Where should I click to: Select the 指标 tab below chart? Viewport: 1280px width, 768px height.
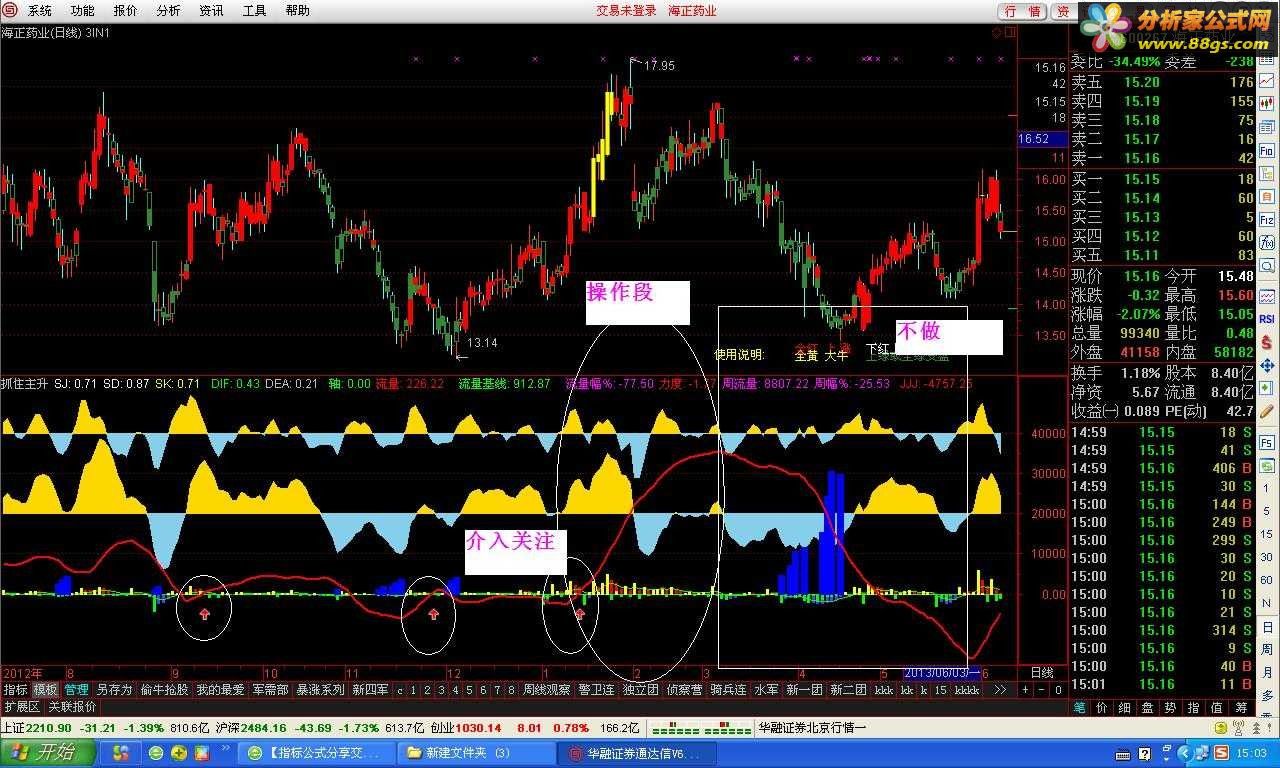(15, 690)
